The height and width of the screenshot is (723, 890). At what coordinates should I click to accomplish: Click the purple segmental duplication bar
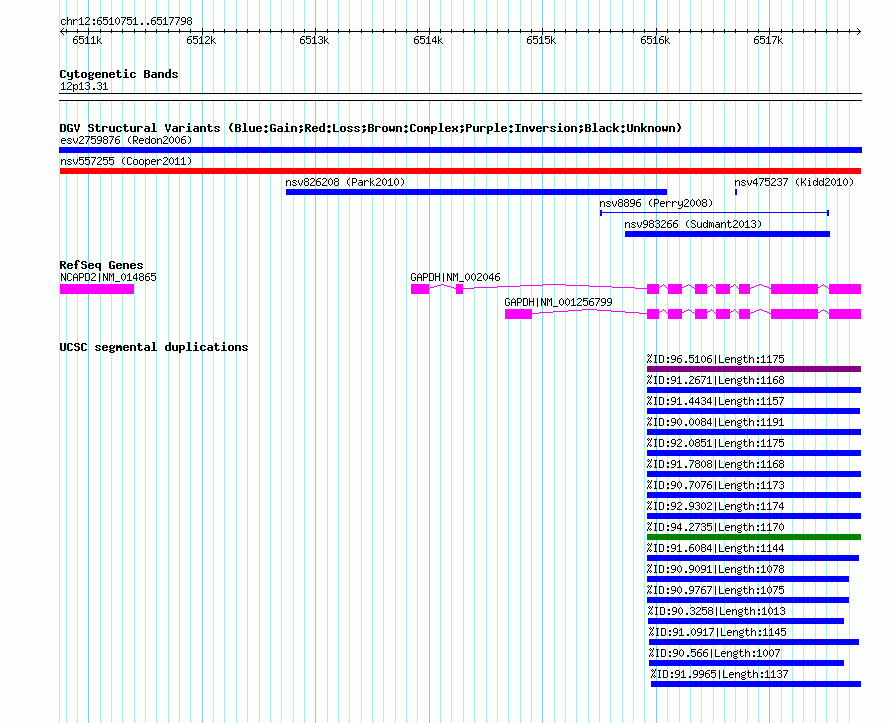coord(754,369)
